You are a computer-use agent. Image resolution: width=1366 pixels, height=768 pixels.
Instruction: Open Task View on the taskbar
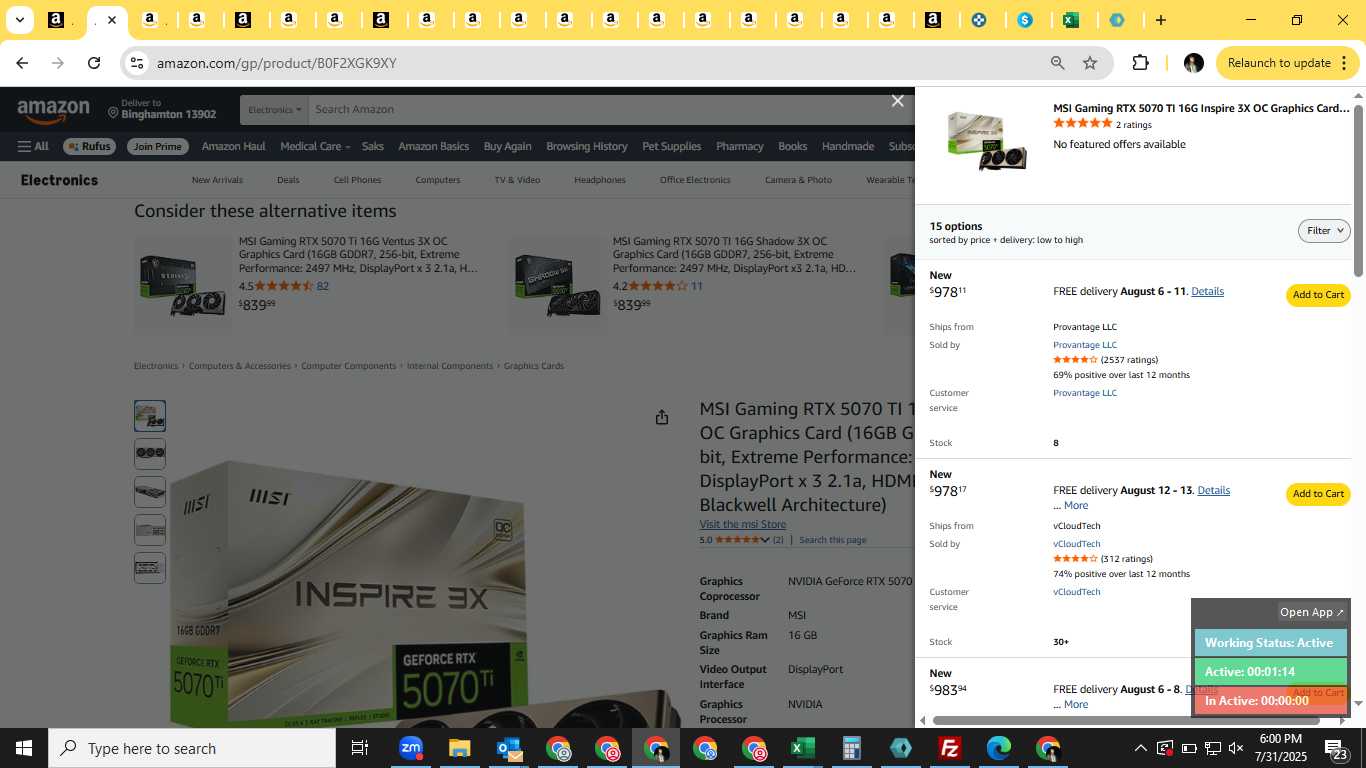coord(360,748)
